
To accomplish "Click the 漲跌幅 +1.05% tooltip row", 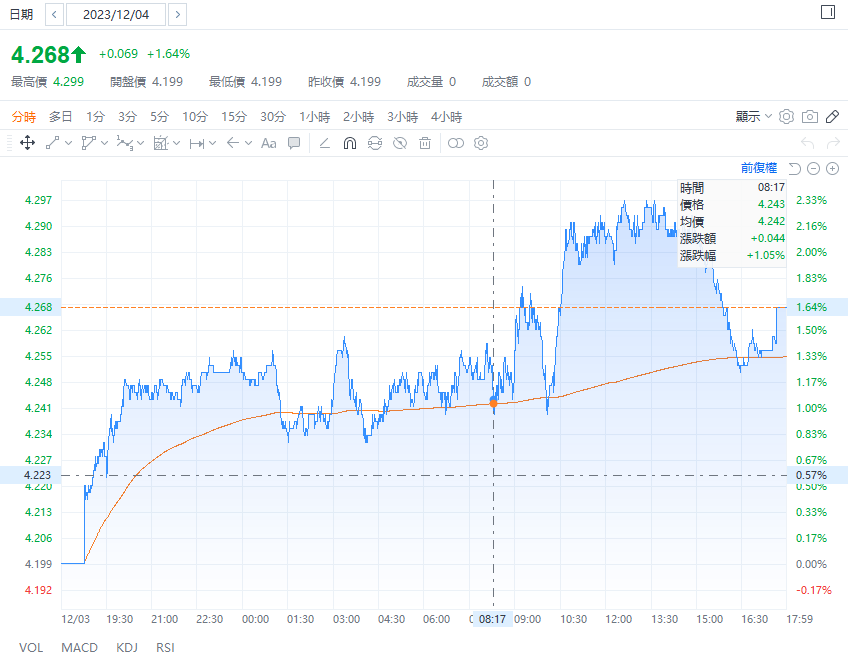I will [x=732, y=255].
